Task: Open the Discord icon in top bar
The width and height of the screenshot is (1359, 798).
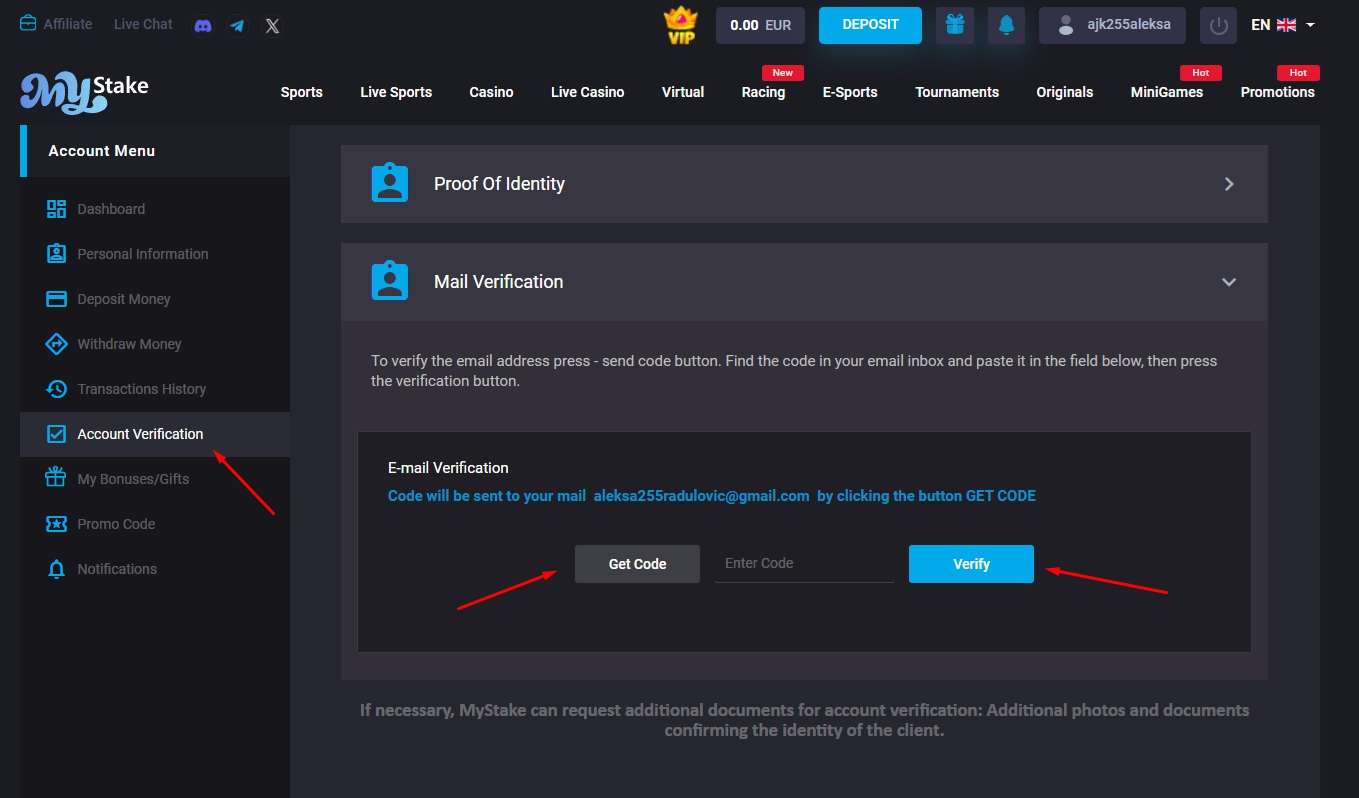Action: [203, 24]
